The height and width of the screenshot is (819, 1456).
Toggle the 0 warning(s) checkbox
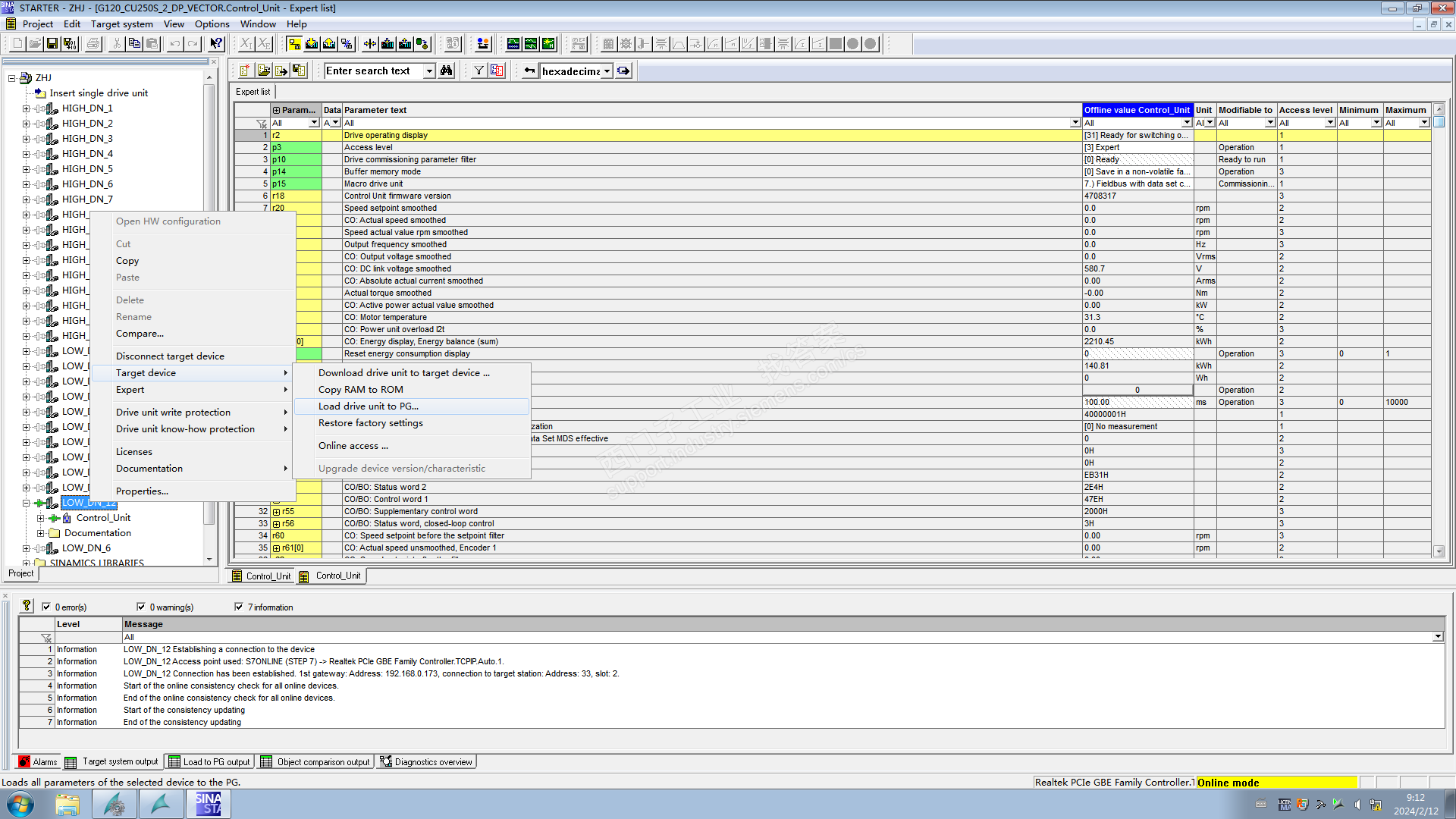pyautogui.click(x=141, y=607)
